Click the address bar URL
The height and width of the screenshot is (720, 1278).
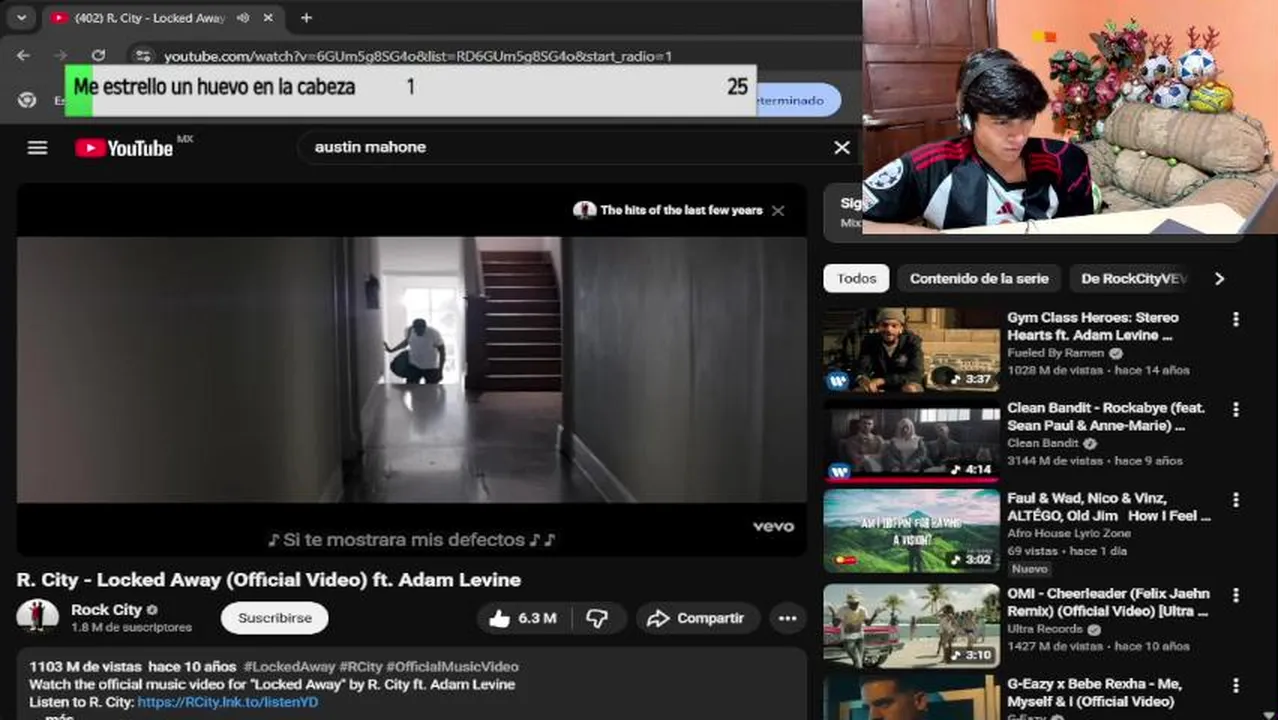[x=418, y=57]
